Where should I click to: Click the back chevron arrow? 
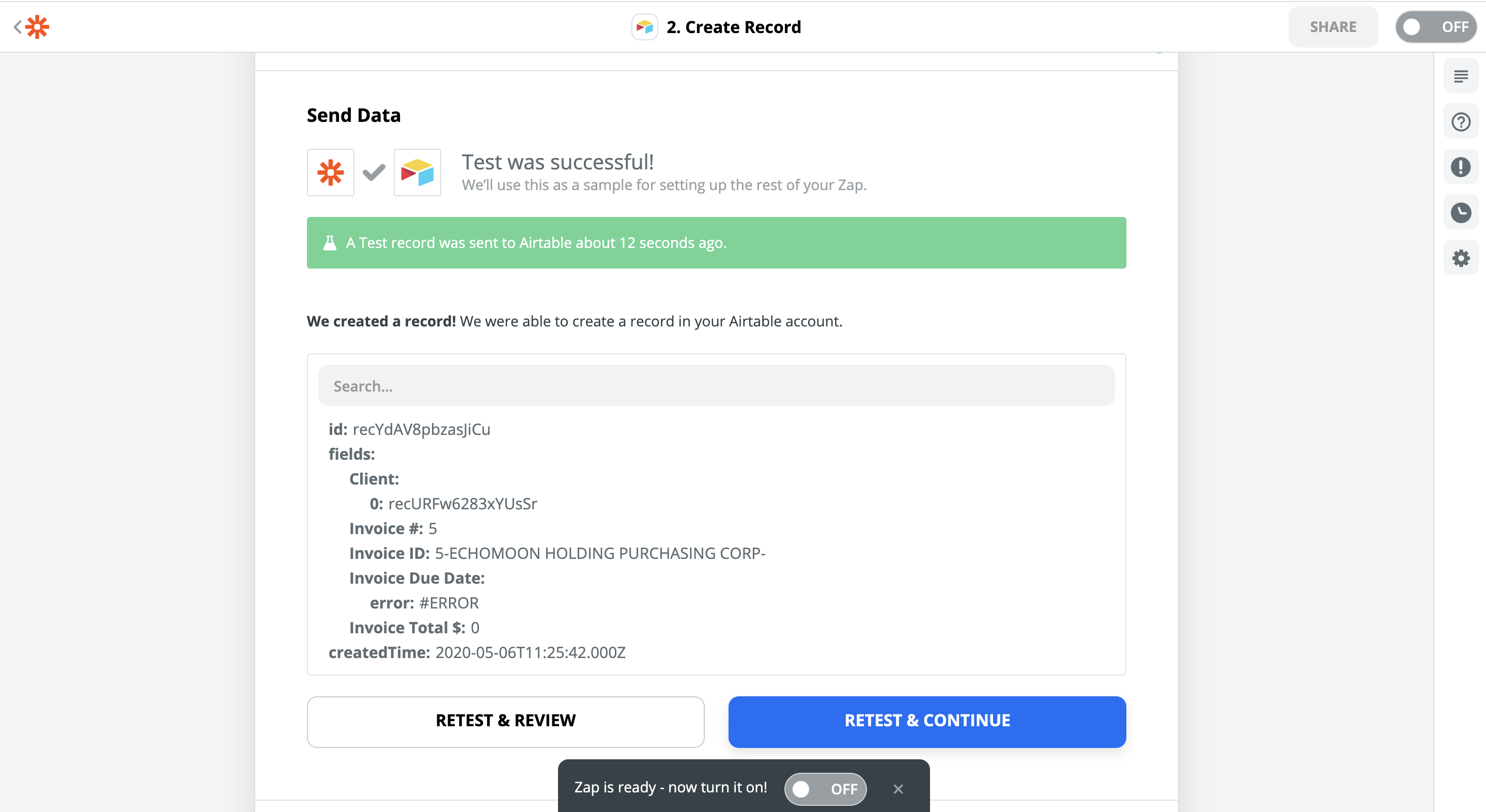(17, 26)
